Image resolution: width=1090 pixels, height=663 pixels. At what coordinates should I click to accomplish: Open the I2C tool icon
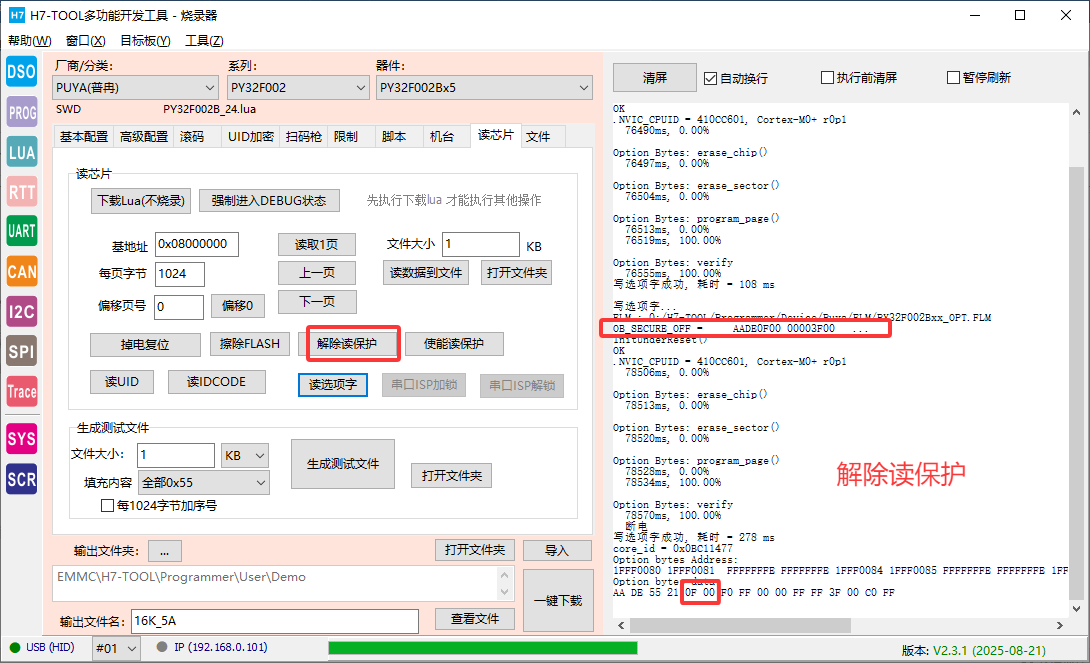(x=22, y=311)
